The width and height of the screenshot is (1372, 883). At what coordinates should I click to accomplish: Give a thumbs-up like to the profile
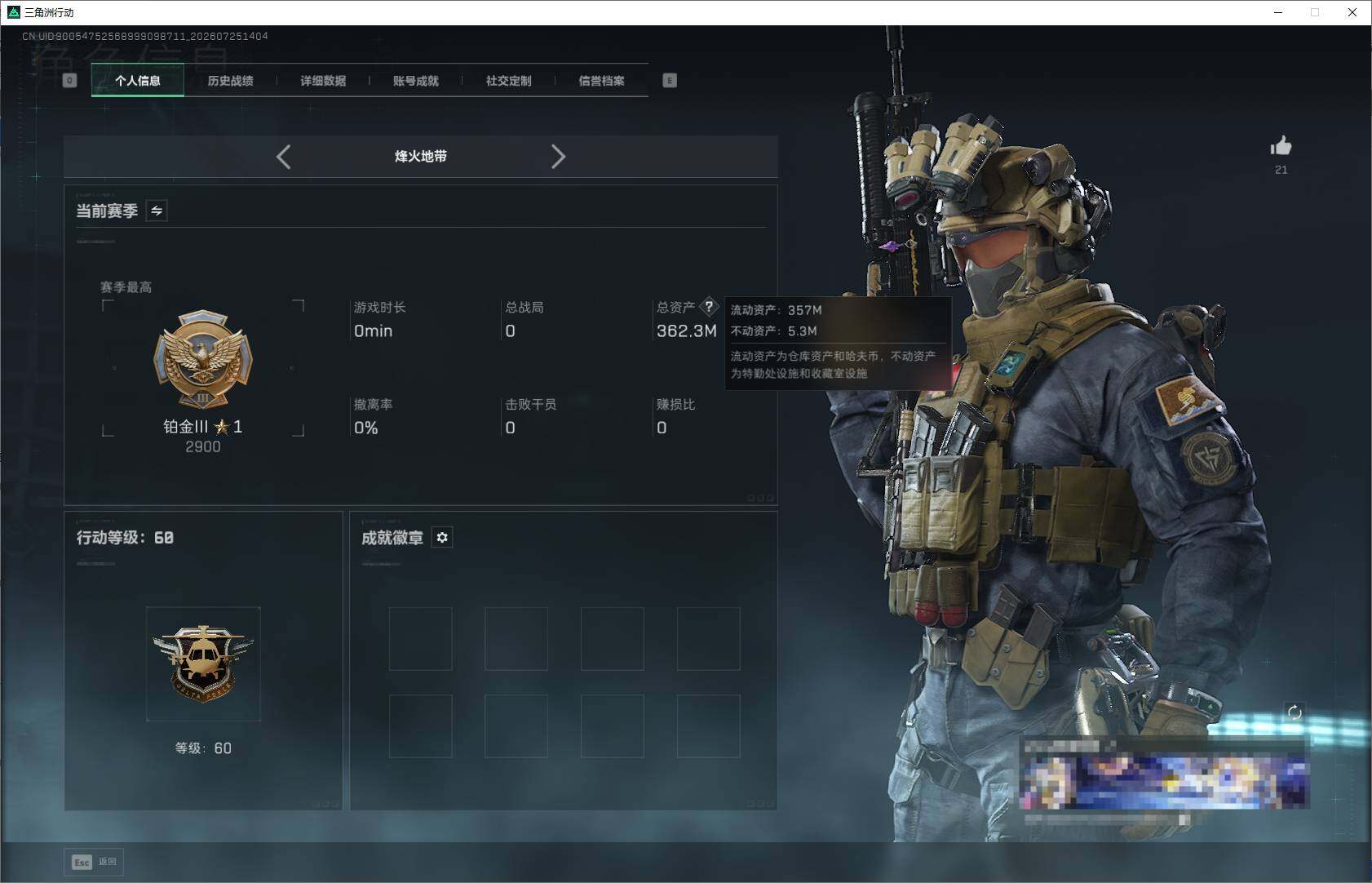pyautogui.click(x=1281, y=146)
